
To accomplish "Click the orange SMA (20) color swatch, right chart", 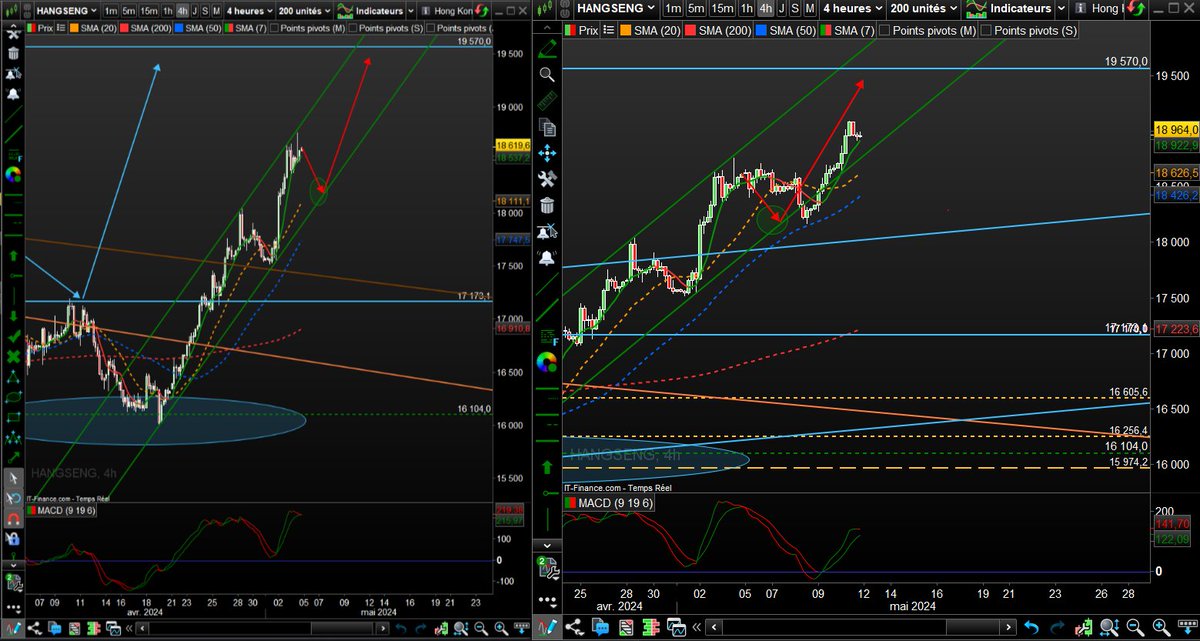I will coord(625,30).
